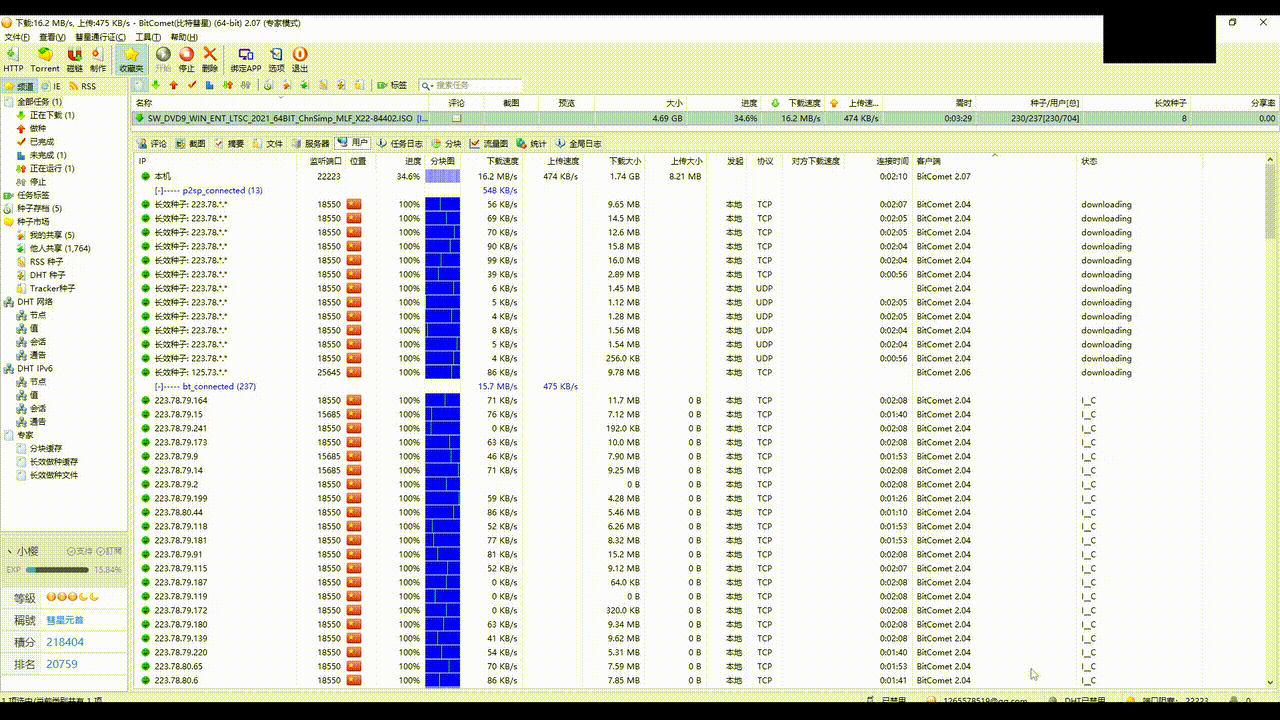Click the HTTP download toolbar icon

click(x=13, y=59)
